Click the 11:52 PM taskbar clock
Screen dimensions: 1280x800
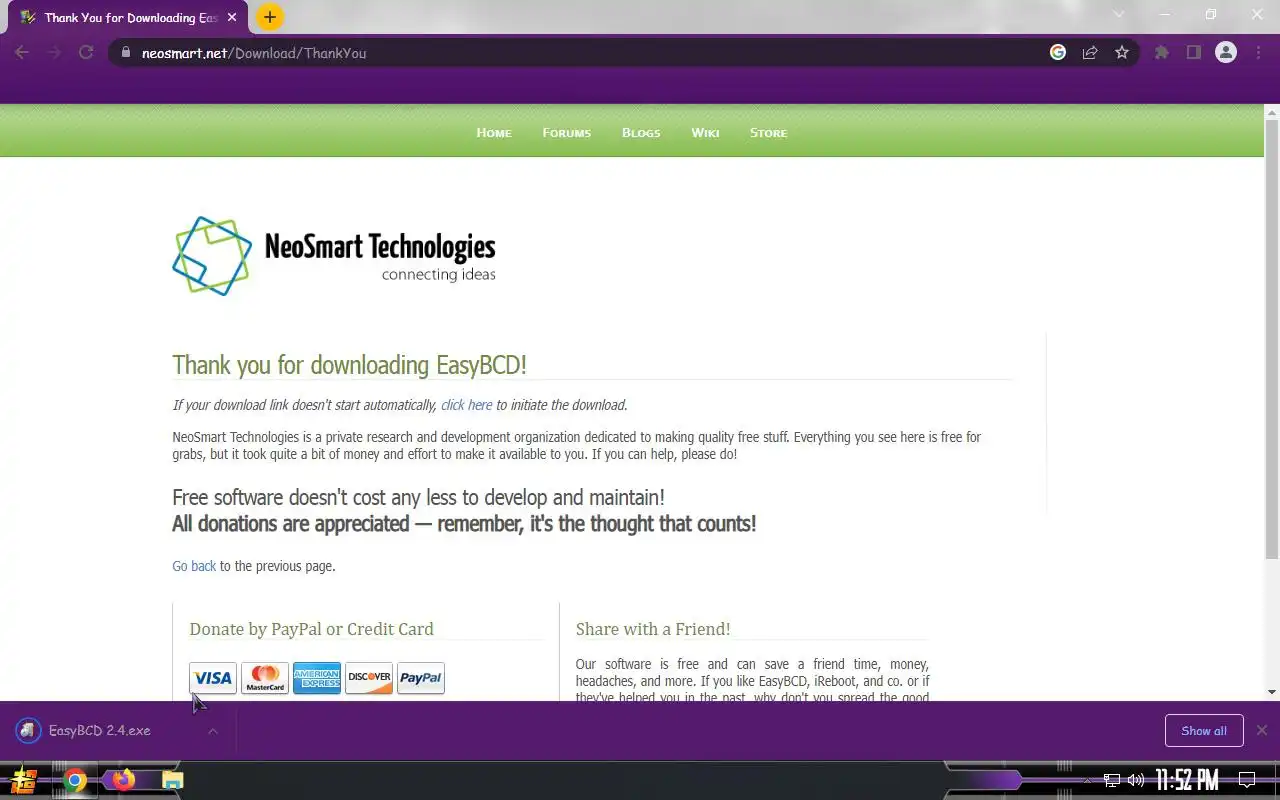click(1187, 780)
